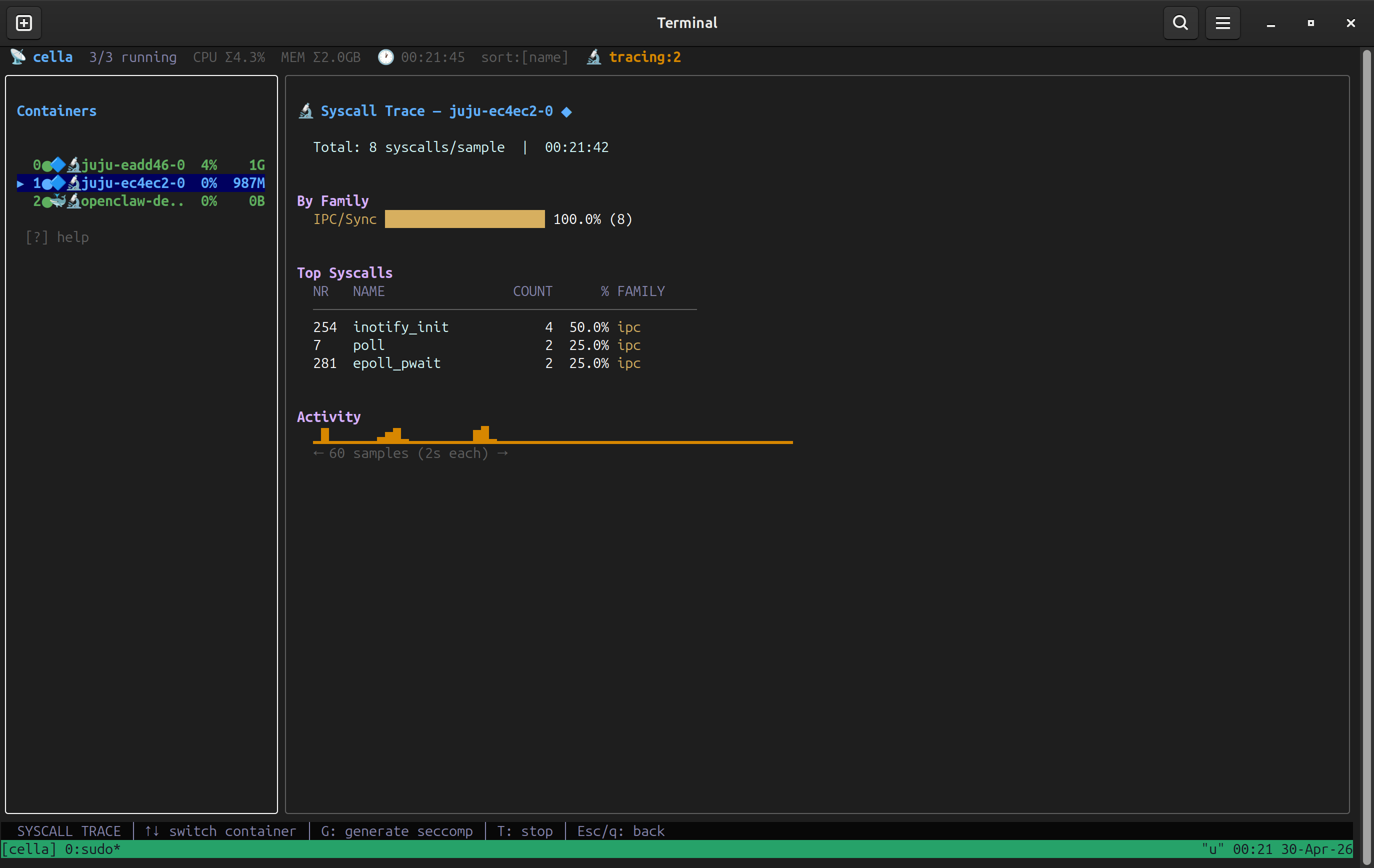Select the juju-ec4ec2-0 container
Viewport: 1374px width, 868px height.
pyautogui.click(x=141, y=183)
